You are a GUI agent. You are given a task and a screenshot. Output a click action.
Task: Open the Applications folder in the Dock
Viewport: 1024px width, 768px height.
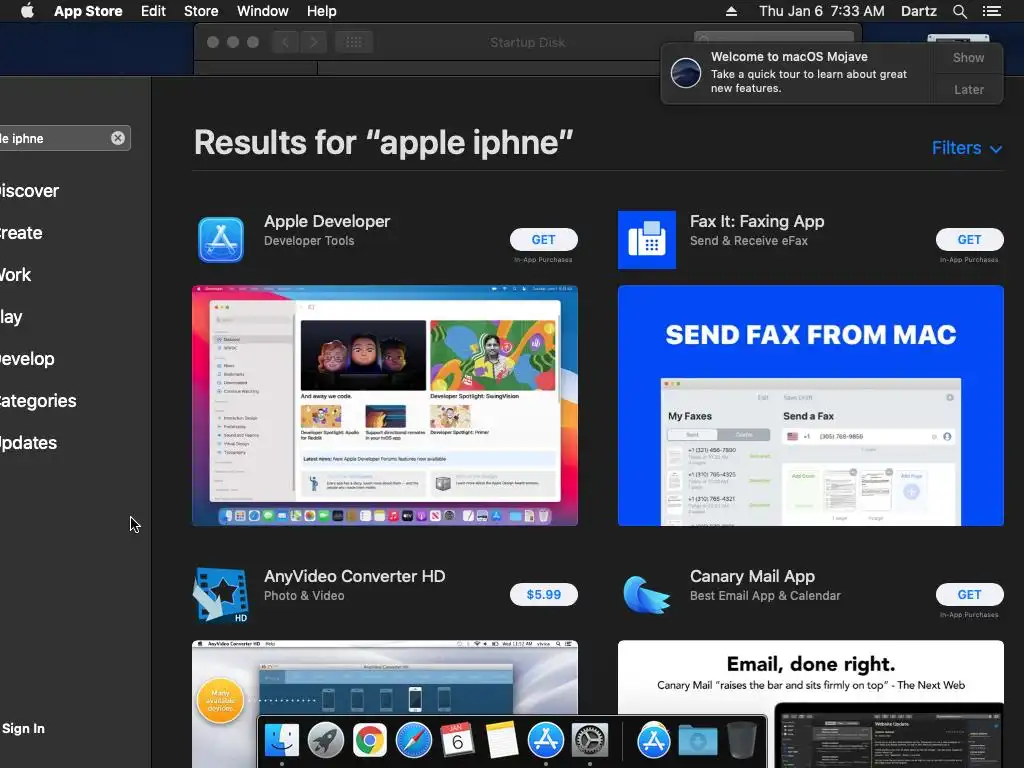[x=654, y=741]
